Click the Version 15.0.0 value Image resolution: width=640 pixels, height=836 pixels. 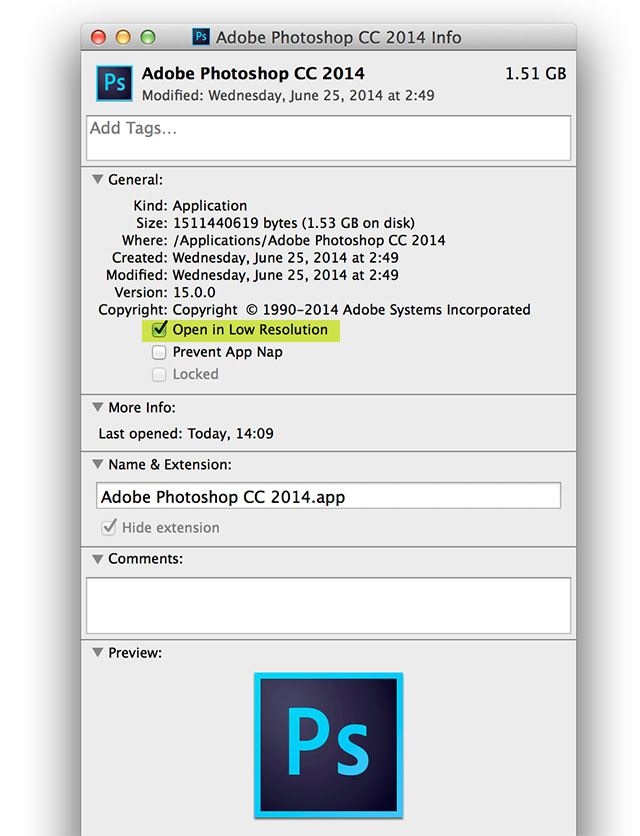tap(194, 293)
